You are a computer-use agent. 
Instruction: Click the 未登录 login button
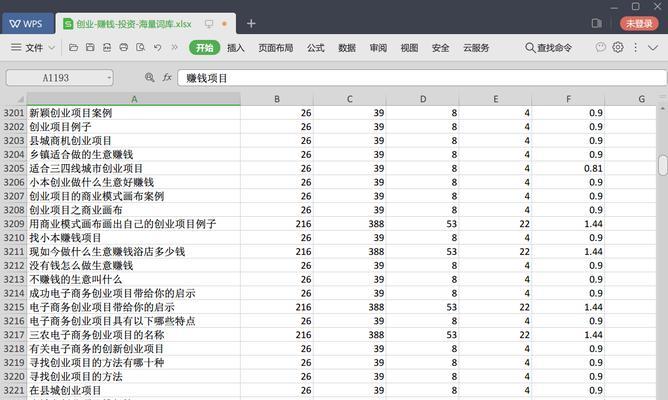(639, 23)
